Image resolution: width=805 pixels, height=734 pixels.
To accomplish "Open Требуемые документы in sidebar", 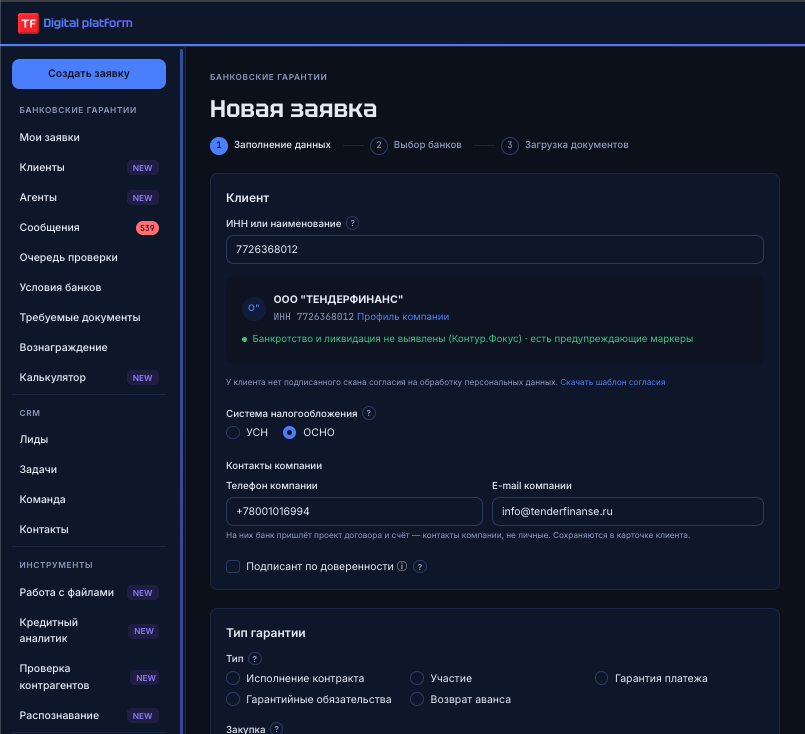I will point(89,318).
